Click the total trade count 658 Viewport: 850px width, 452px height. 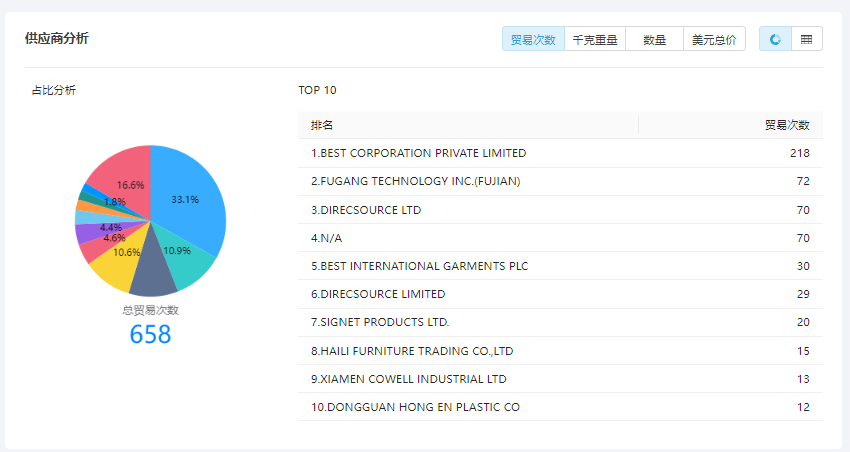(x=150, y=335)
